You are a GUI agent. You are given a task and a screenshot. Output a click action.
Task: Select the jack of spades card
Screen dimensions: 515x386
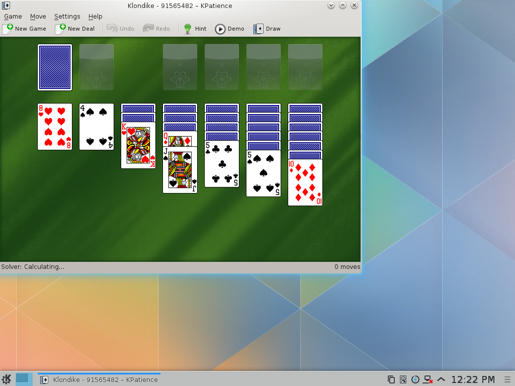point(180,170)
